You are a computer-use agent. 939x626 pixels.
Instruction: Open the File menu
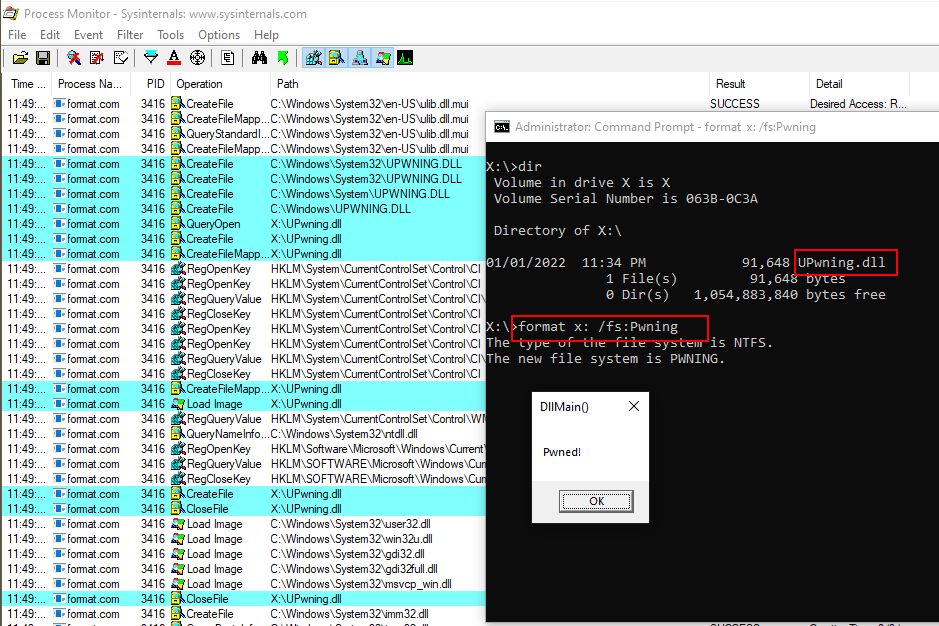pos(17,35)
